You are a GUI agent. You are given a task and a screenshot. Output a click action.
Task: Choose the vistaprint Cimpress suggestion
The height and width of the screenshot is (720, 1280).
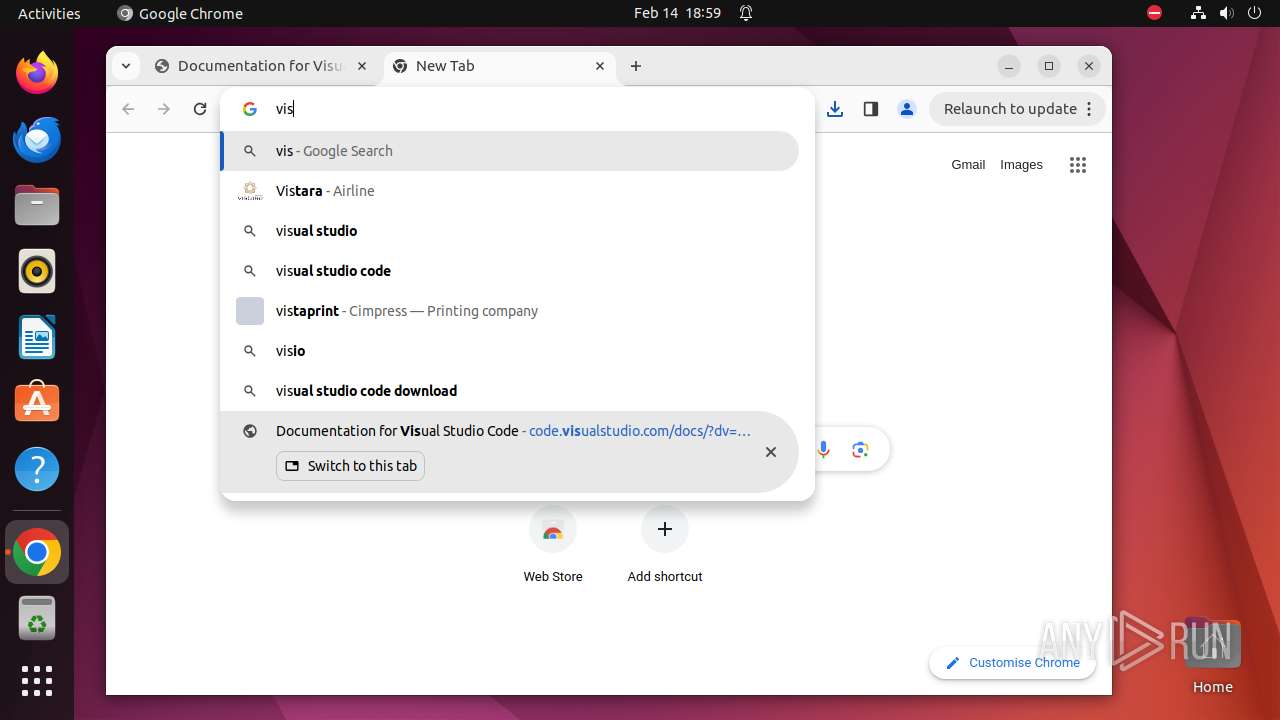click(510, 311)
